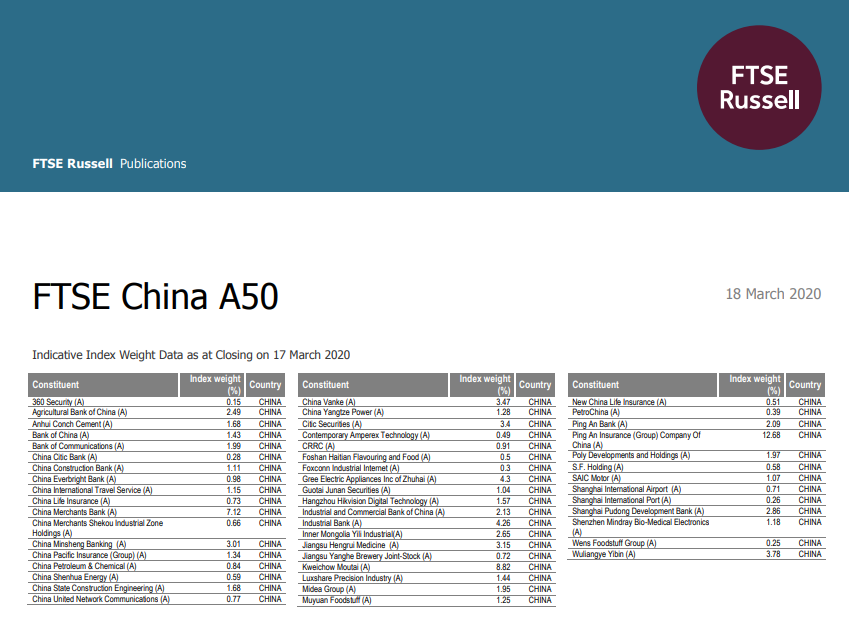Select 'China Yangtze Power (A)'
The image size is (849, 640).
pos(343,412)
